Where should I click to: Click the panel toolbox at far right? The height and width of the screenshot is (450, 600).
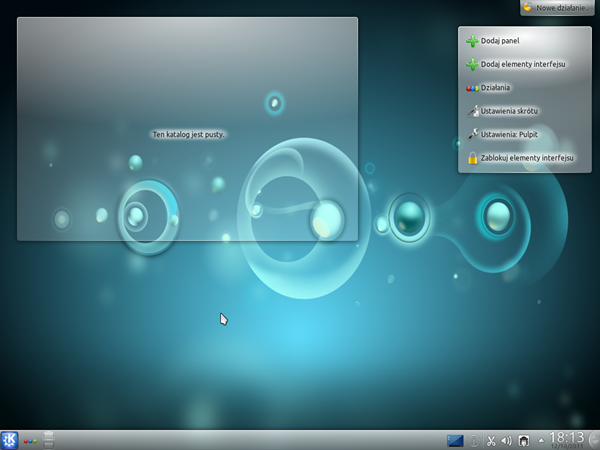tap(593, 439)
